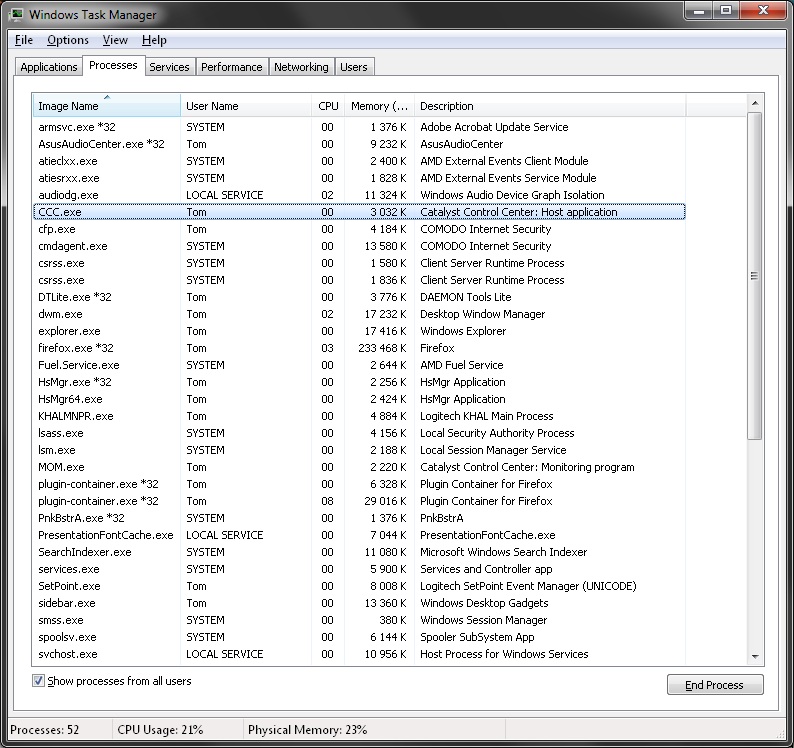The height and width of the screenshot is (748, 794).
Task: Select the SetPoint.exe process
Action: click(359, 586)
